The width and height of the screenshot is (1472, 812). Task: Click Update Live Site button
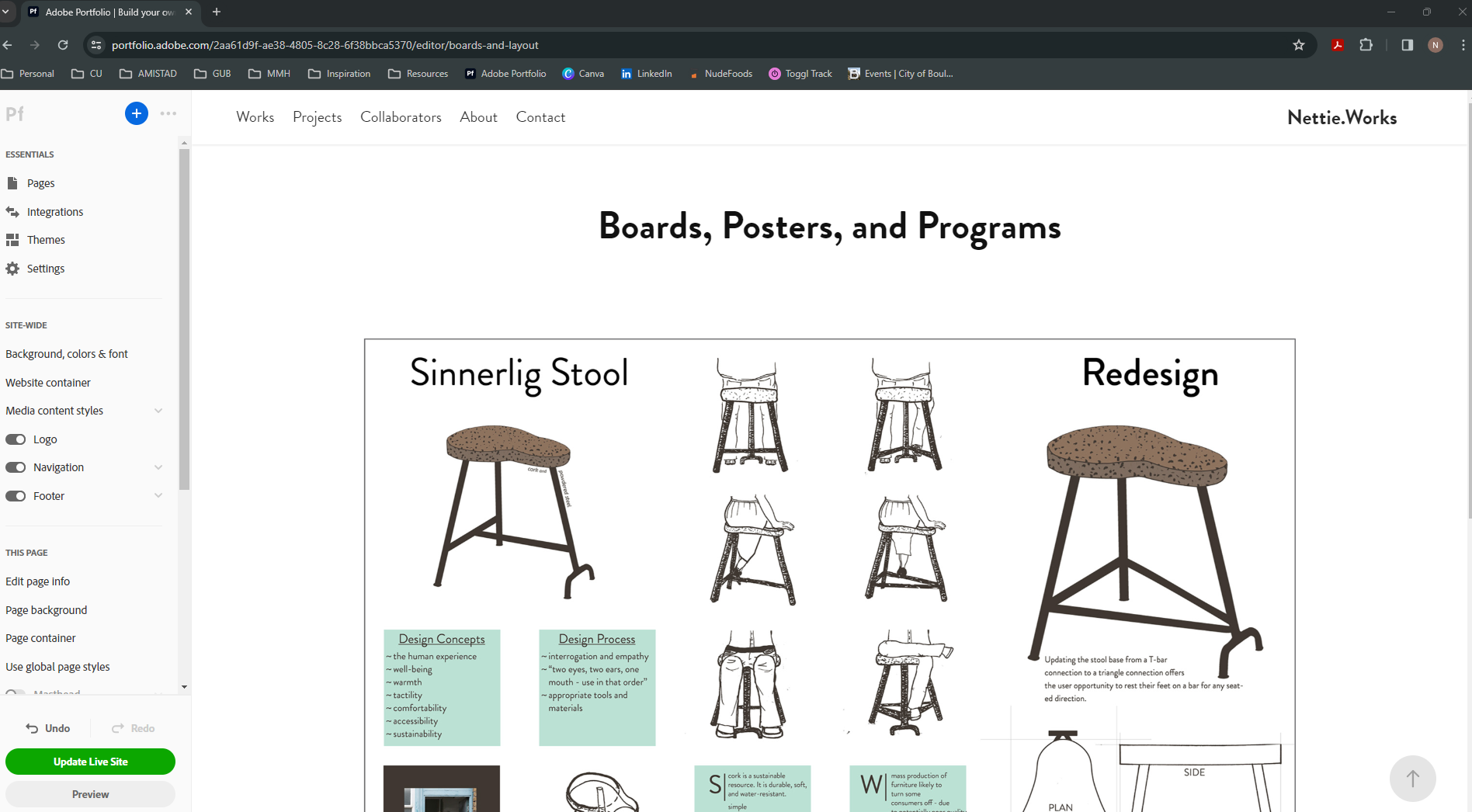coord(90,762)
